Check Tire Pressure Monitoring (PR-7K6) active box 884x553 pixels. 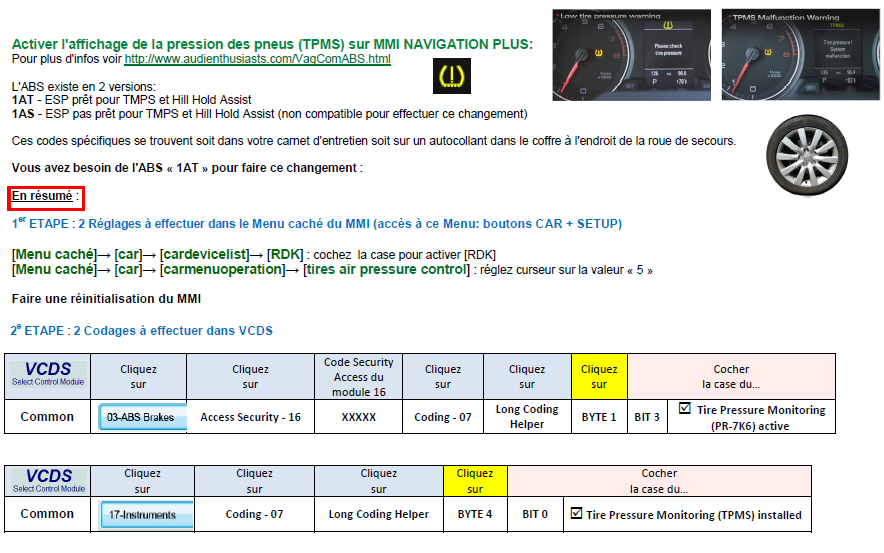(x=685, y=409)
